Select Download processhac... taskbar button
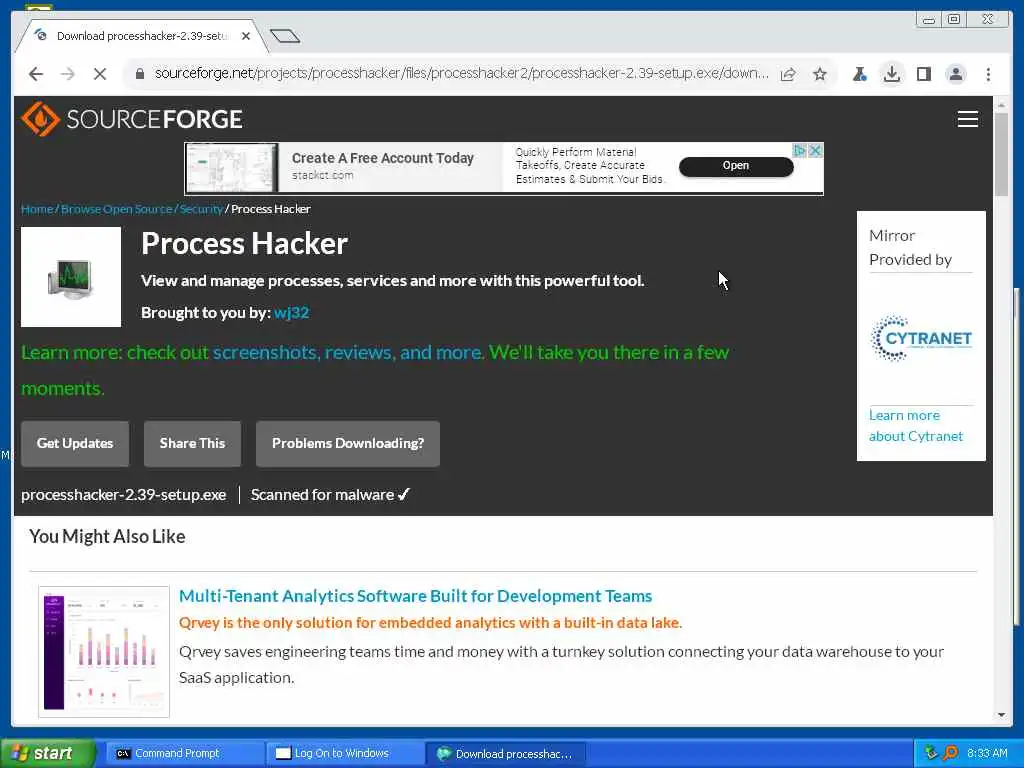This screenshot has height=768, width=1024. (x=505, y=754)
